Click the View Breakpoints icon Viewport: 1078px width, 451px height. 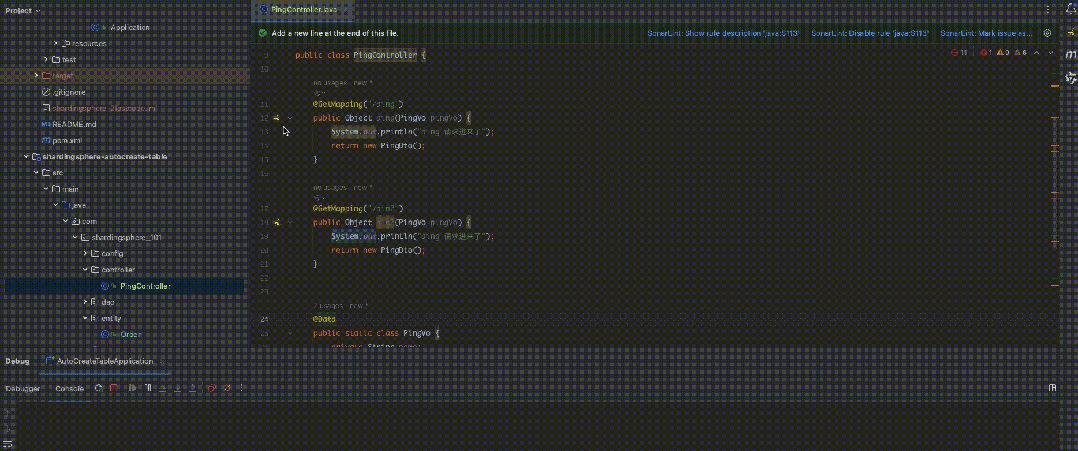[x=213, y=388]
